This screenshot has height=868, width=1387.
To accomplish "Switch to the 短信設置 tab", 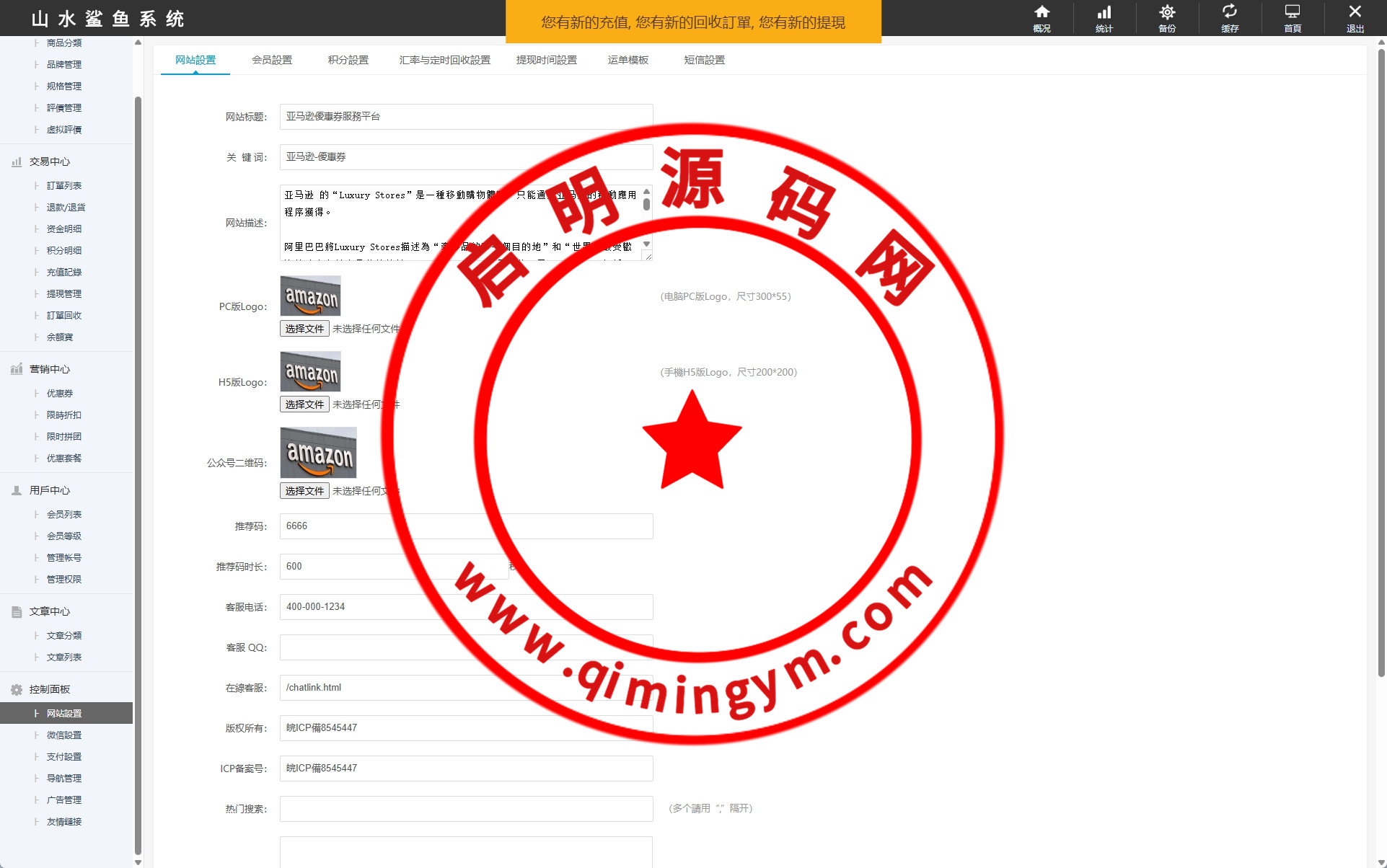I will coord(704,60).
